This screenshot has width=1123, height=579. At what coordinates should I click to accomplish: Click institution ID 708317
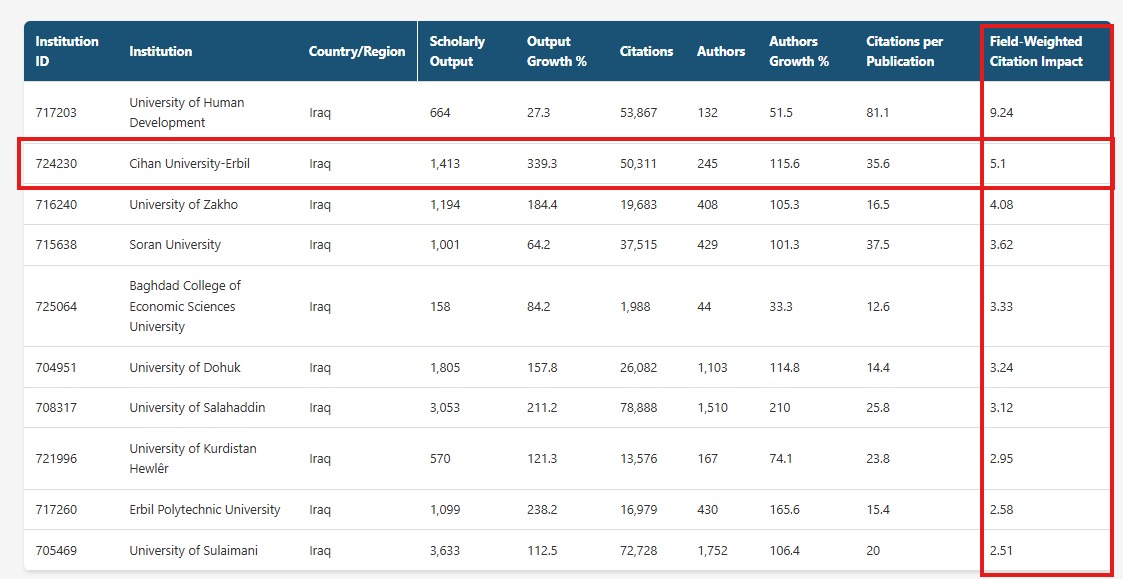click(x=56, y=408)
